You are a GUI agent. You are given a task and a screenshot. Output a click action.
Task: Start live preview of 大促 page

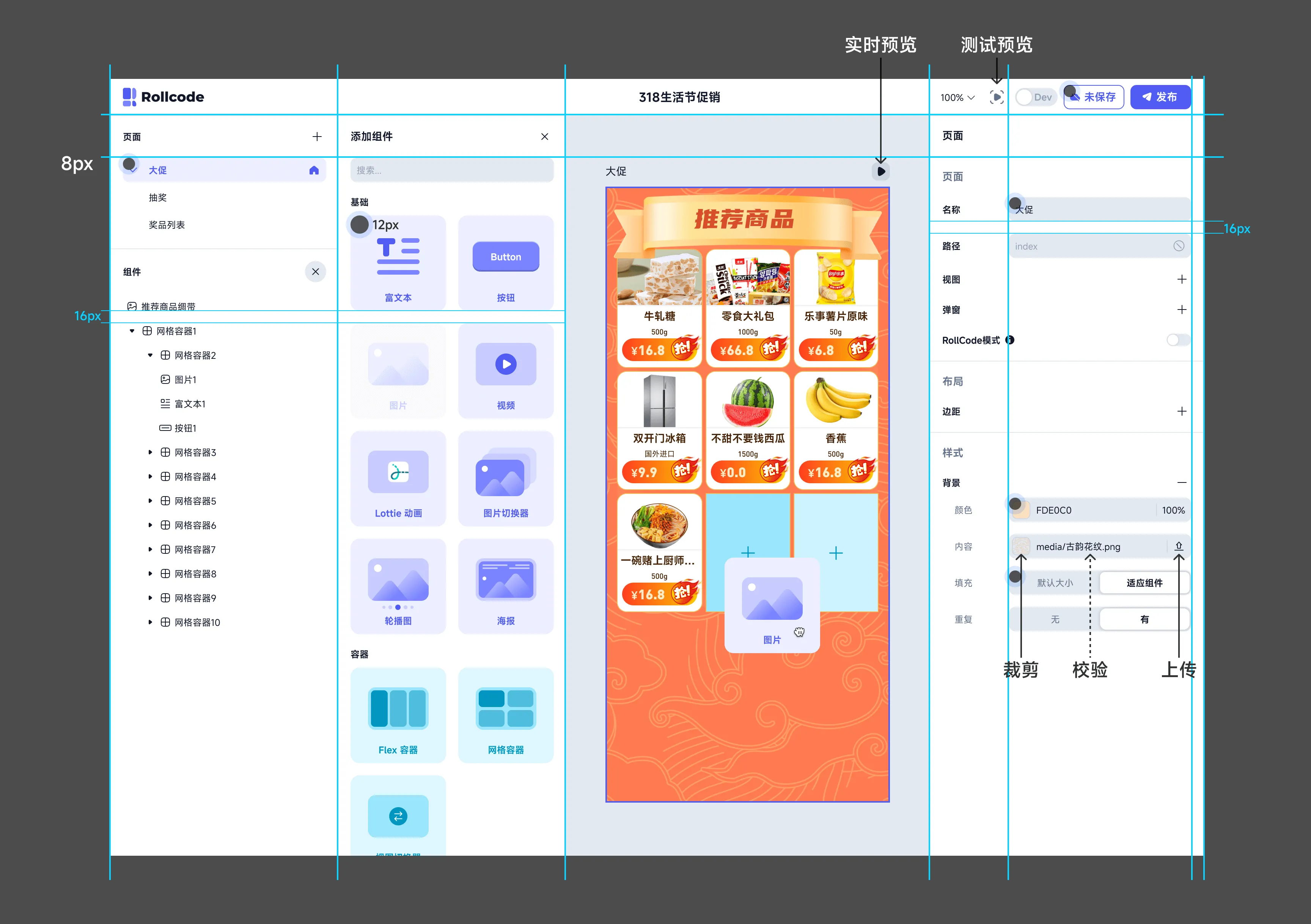coord(881,171)
